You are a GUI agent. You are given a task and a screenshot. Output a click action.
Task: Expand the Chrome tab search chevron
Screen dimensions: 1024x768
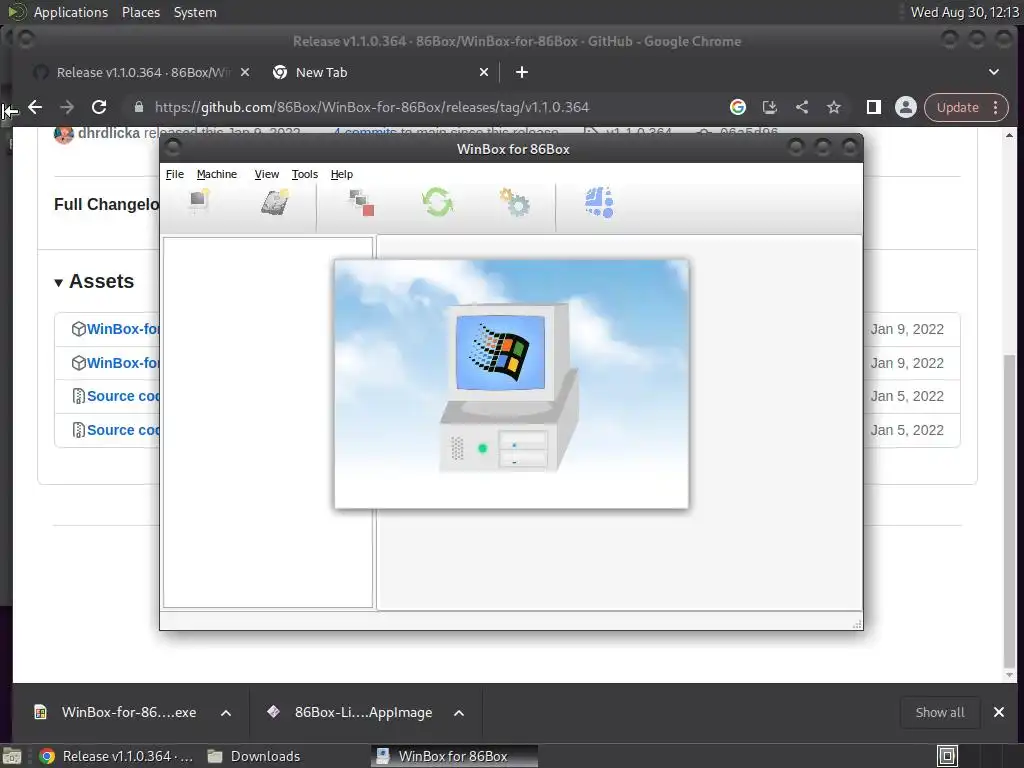point(993,72)
